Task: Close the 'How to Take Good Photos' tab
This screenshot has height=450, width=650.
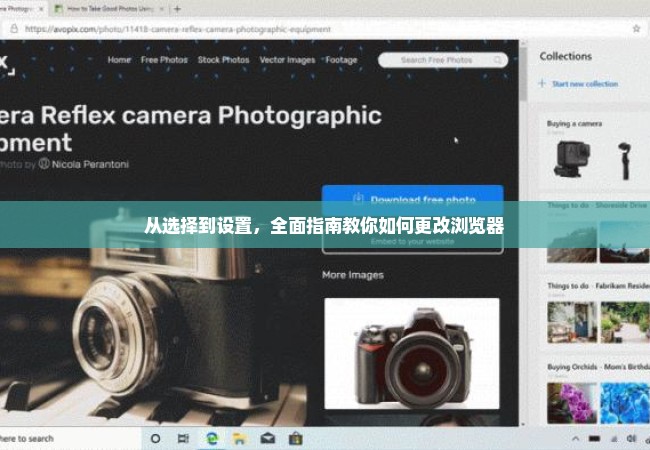Action: click(162, 9)
